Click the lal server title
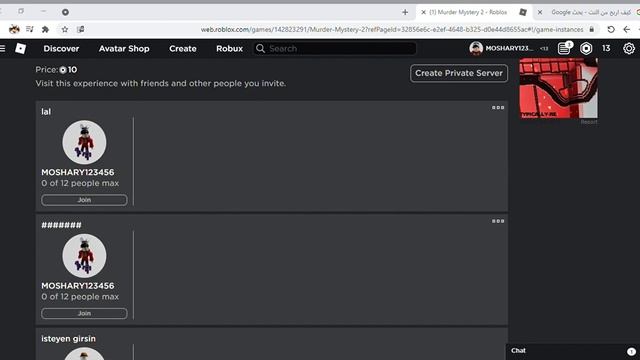 [x=46, y=112]
